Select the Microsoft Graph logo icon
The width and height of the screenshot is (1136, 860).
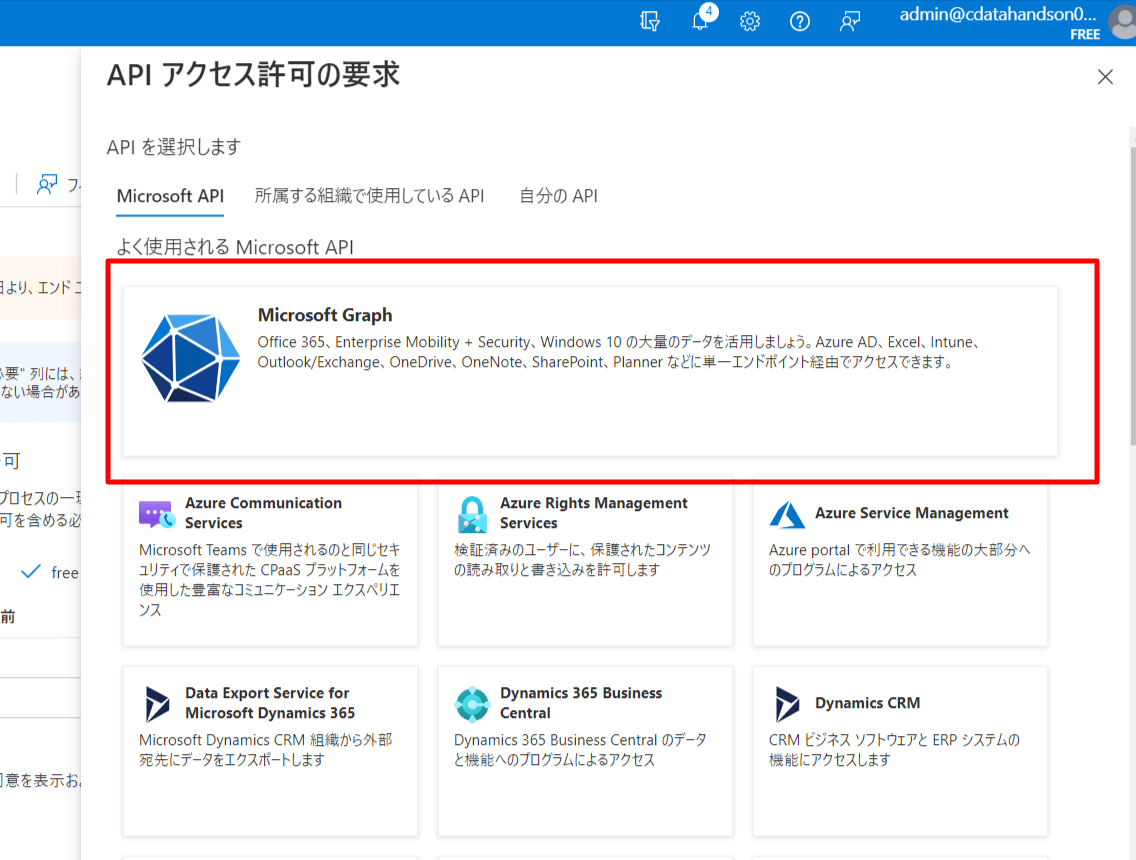[191, 357]
